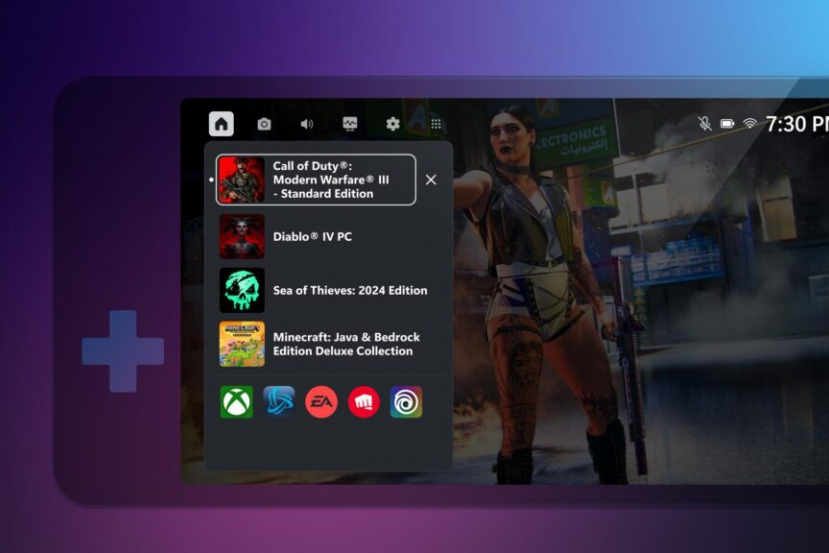Click the Wi-Fi status icon
Viewport: 829px width, 553px height.
(x=750, y=124)
